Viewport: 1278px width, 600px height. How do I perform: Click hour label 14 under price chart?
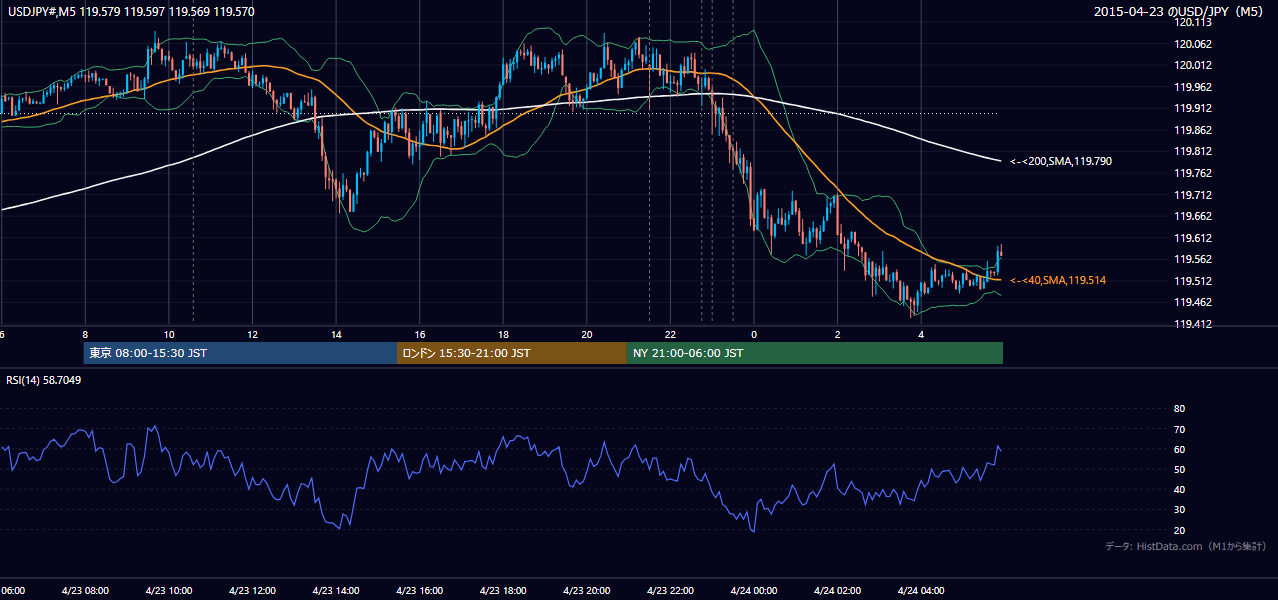336,335
